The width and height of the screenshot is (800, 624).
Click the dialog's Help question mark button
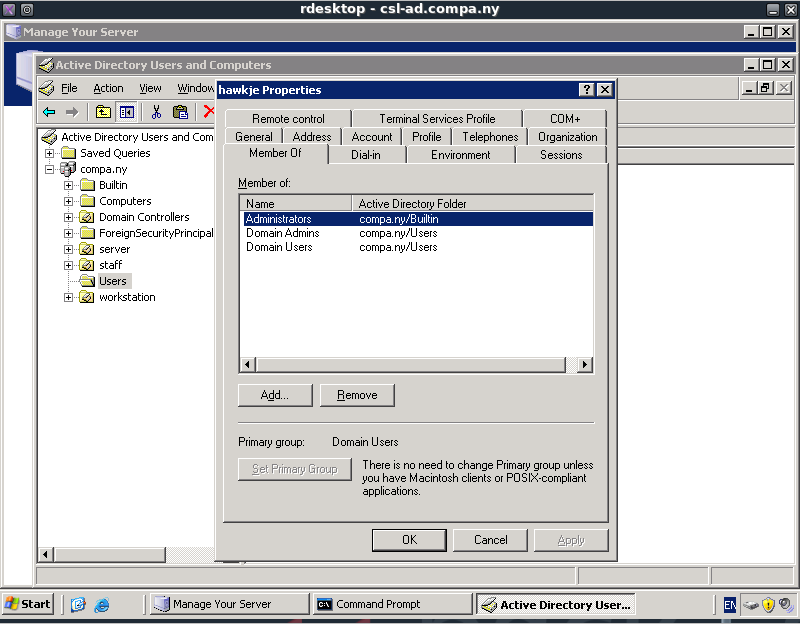coord(587,90)
